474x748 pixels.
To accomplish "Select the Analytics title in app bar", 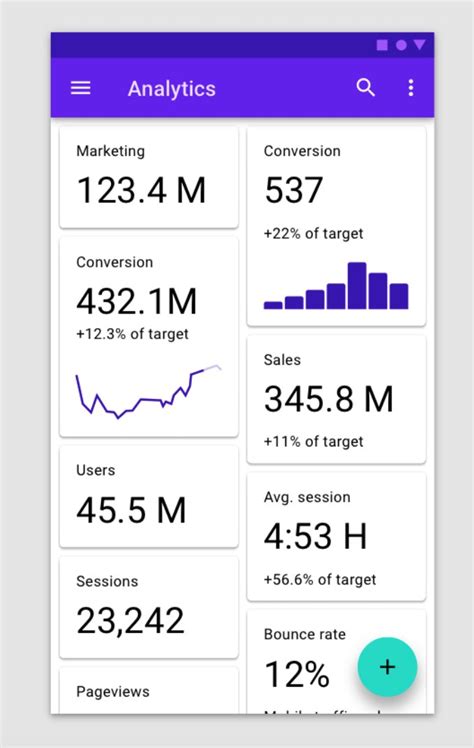I will [x=172, y=89].
